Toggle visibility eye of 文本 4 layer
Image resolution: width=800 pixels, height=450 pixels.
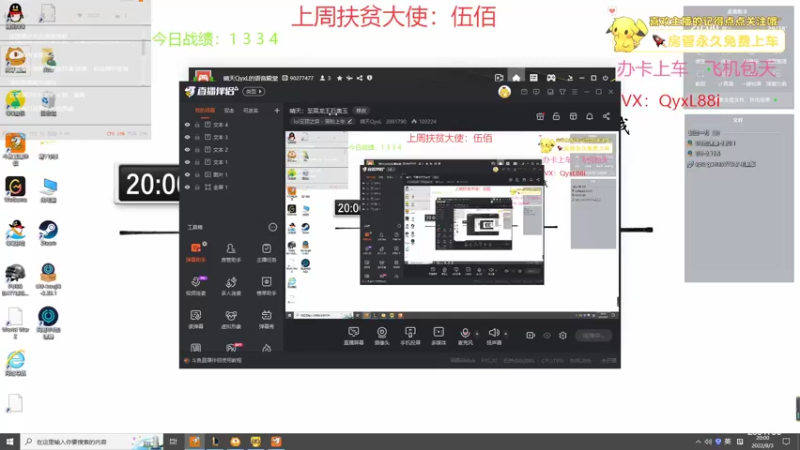[187, 124]
